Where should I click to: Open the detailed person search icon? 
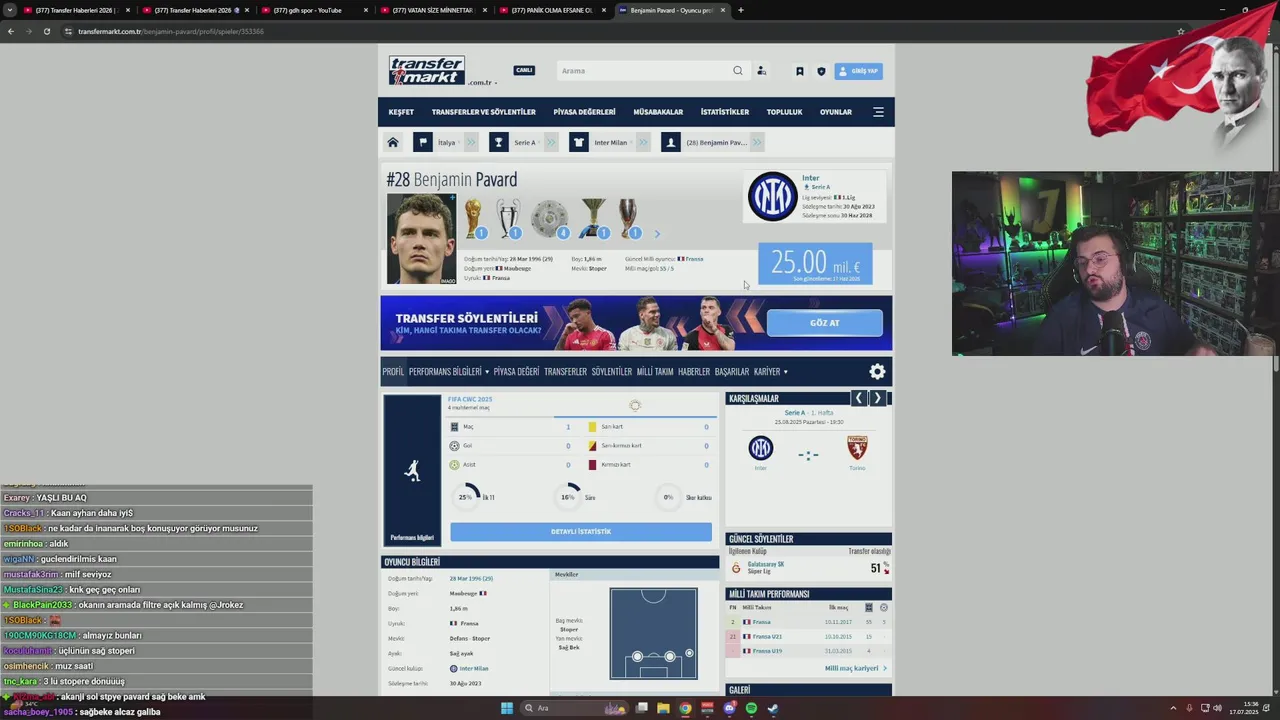[x=761, y=71]
